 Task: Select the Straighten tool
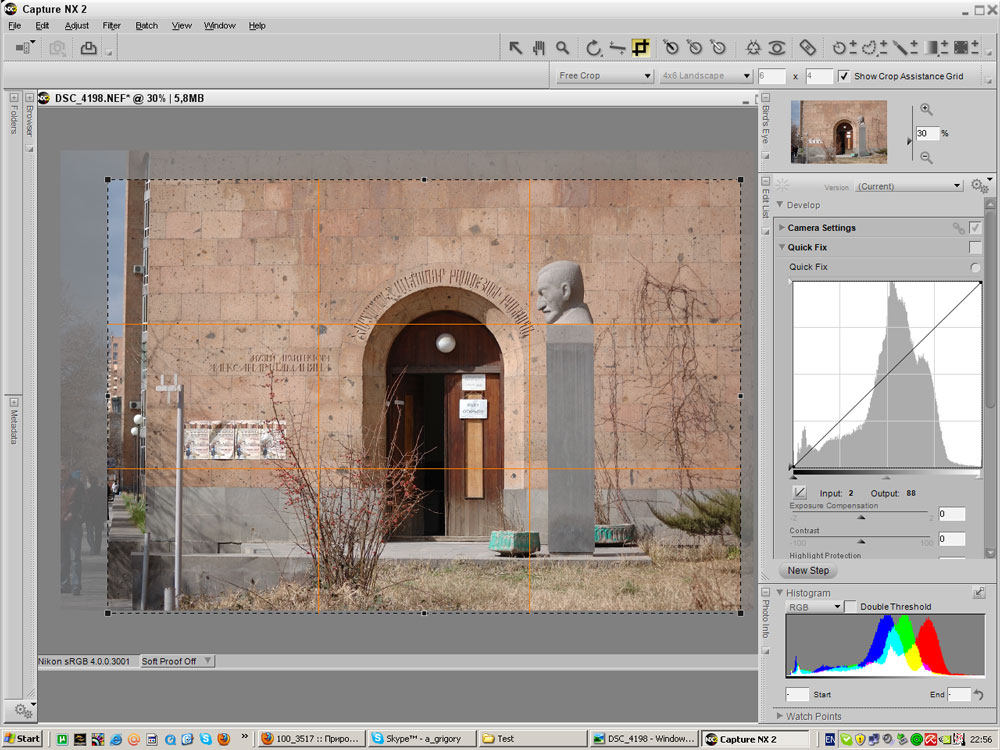point(617,47)
